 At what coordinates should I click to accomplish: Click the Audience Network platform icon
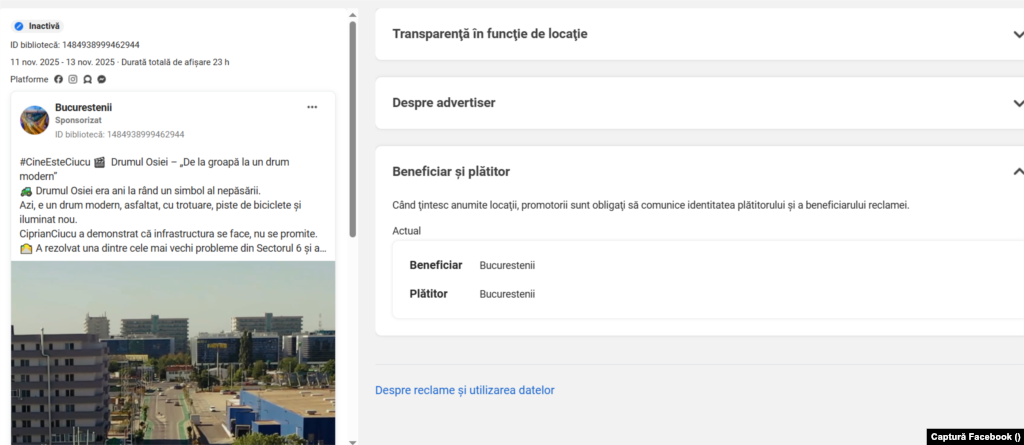coord(88,79)
